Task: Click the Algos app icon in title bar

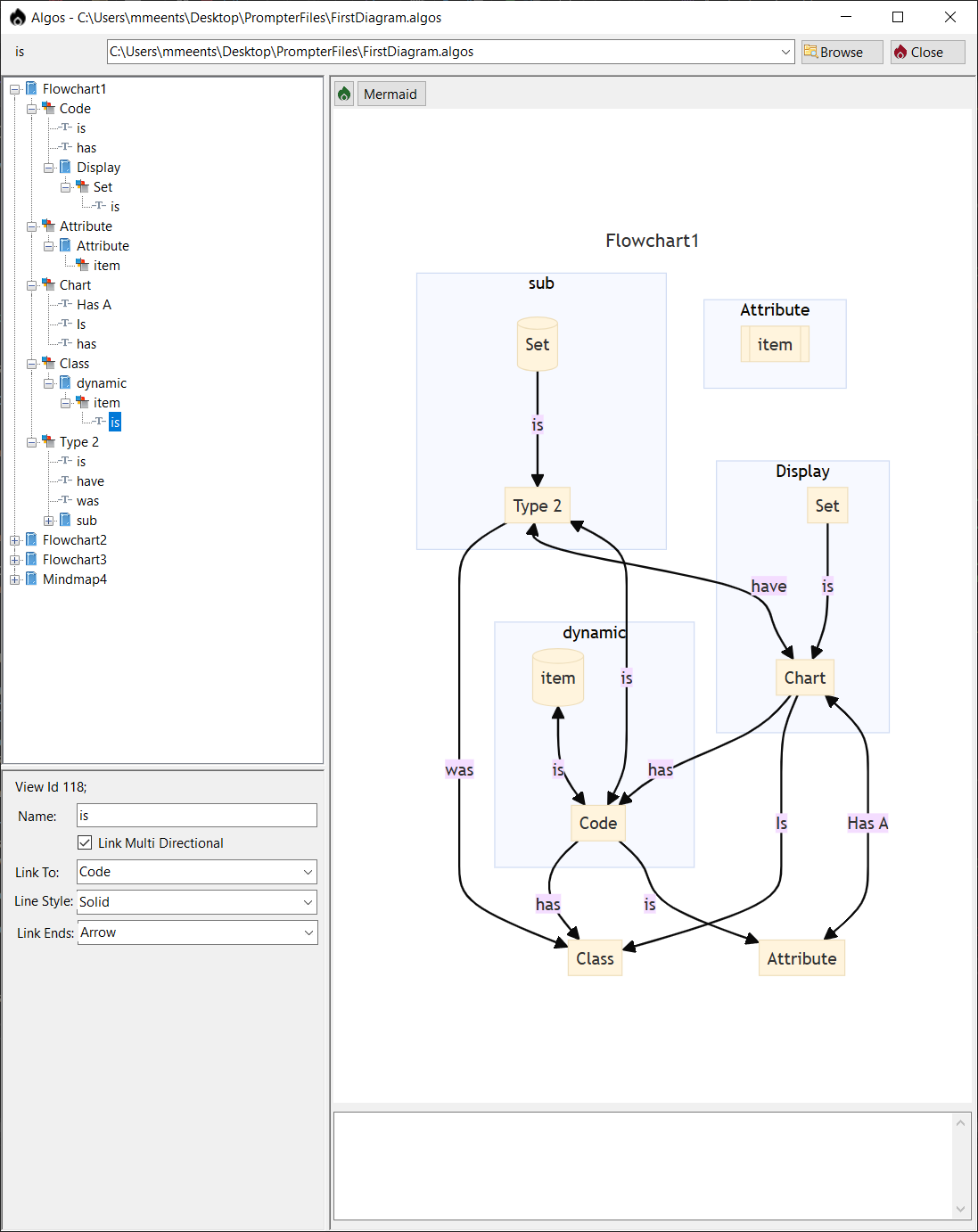Action: [17, 17]
